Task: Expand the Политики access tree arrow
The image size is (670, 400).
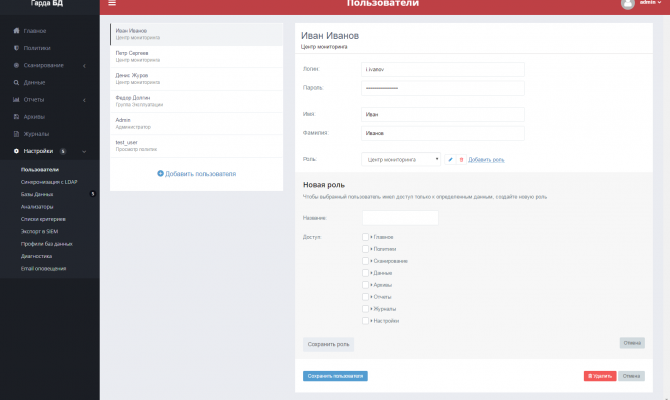Action: tap(372, 249)
